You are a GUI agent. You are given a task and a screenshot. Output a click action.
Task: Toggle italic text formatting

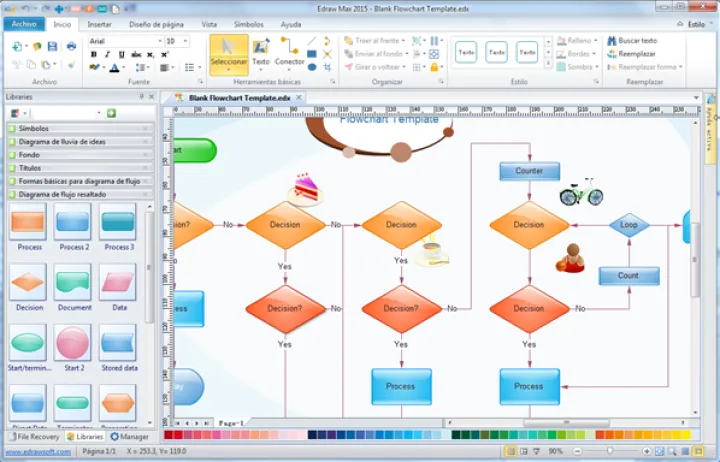point(107,55)
